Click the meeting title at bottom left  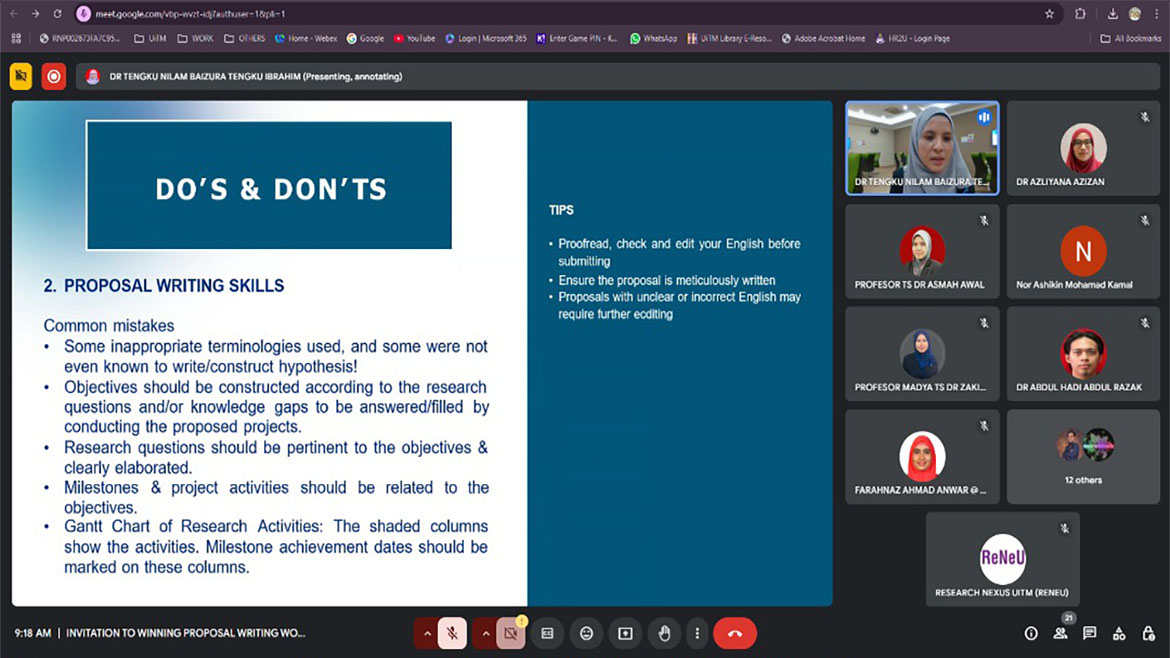tap(186, 633)
